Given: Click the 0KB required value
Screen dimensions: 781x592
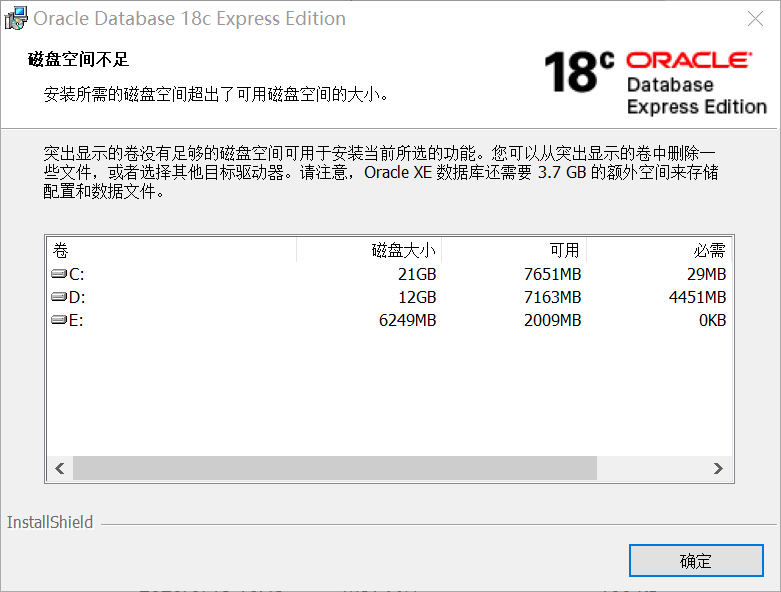Looking at the screenshot, I should click(x=712, y=320).
